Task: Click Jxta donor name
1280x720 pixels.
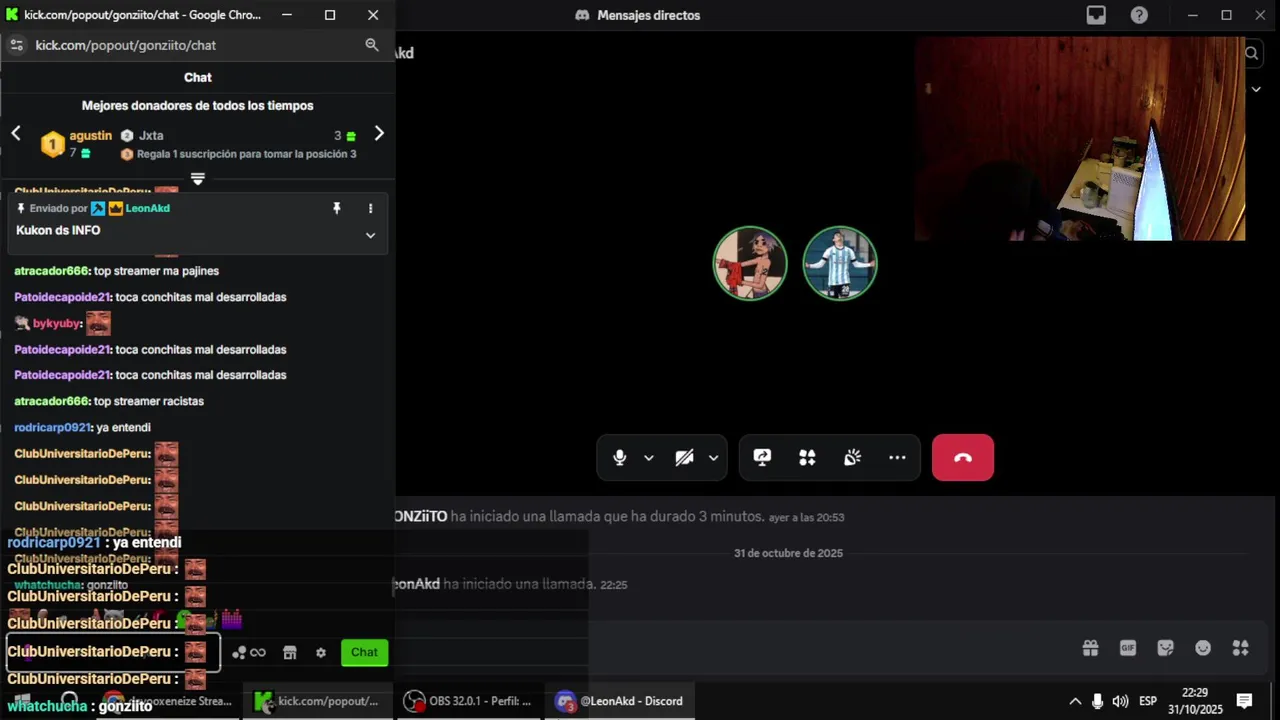Action: [x=151, y=136]
